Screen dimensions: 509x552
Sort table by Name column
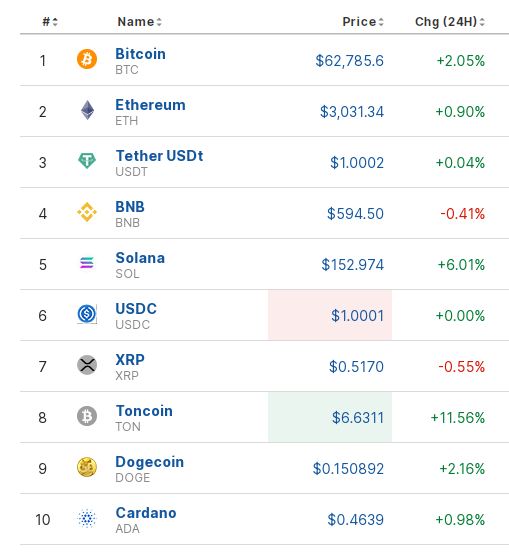tap(139, 22)
